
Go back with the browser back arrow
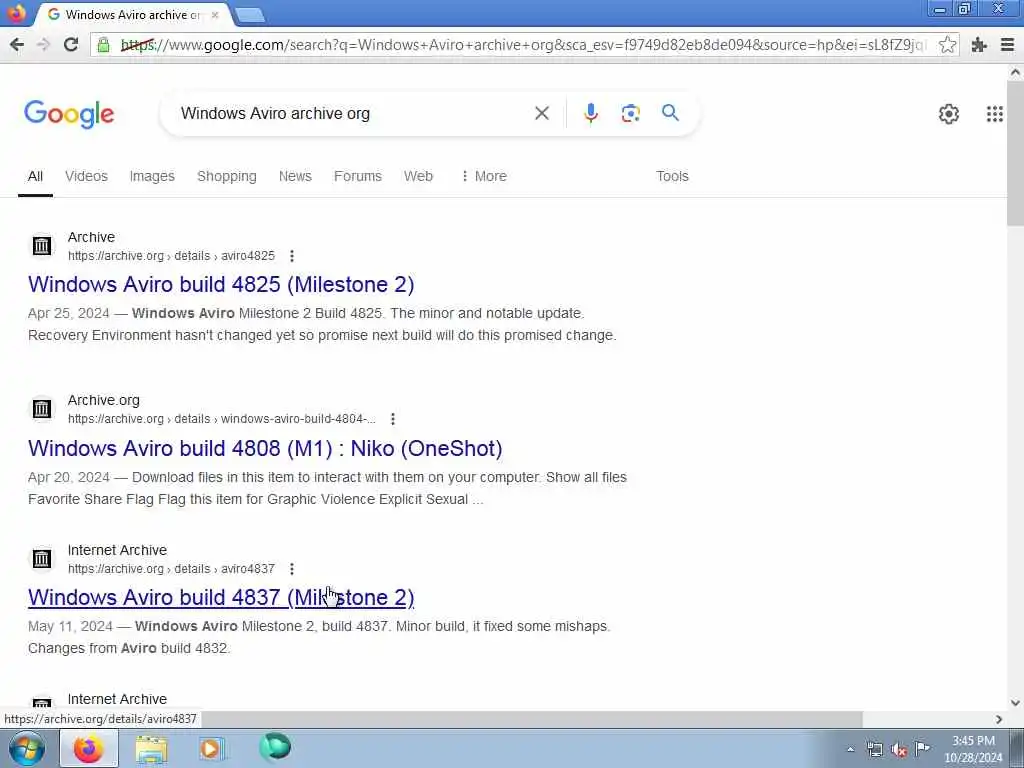pos(17,44)
